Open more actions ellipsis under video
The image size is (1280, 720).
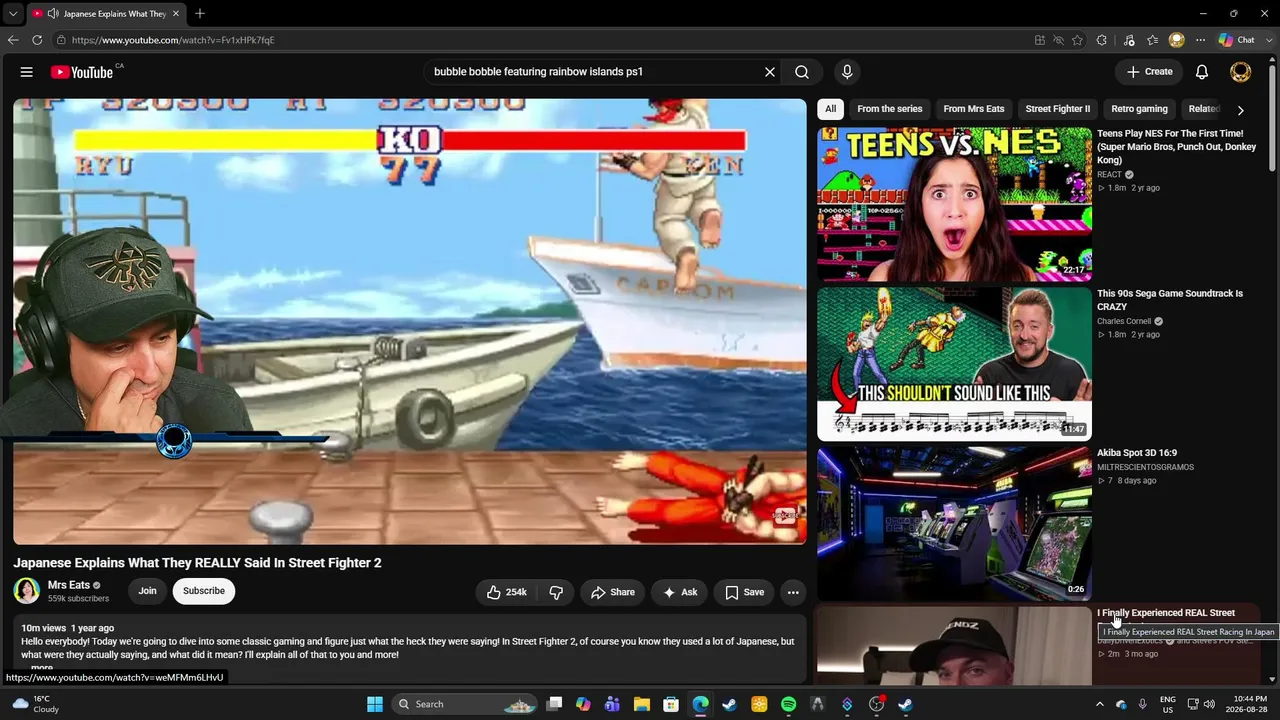click(x=793, y=592)
